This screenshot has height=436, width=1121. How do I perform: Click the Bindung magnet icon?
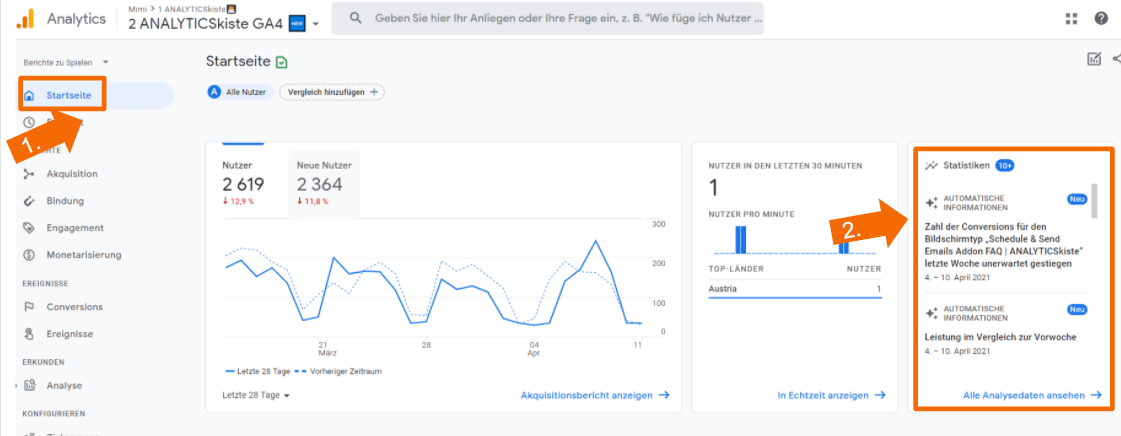[x=29, y=201]
